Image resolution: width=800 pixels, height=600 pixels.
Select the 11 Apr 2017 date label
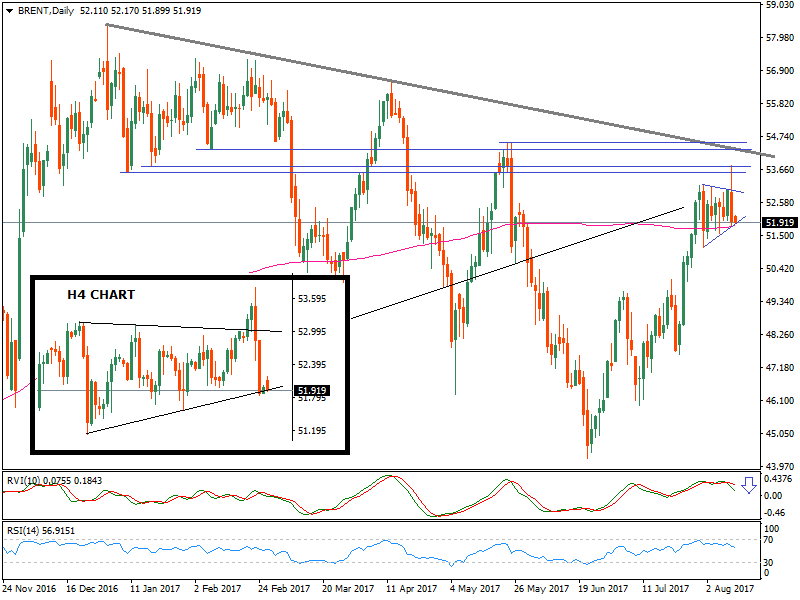point(412,589)
